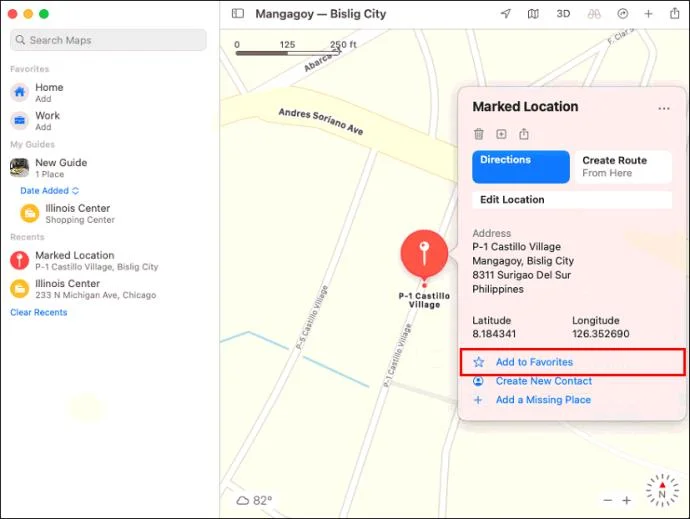Click the Look Around binoculars icon

[594, 14]
